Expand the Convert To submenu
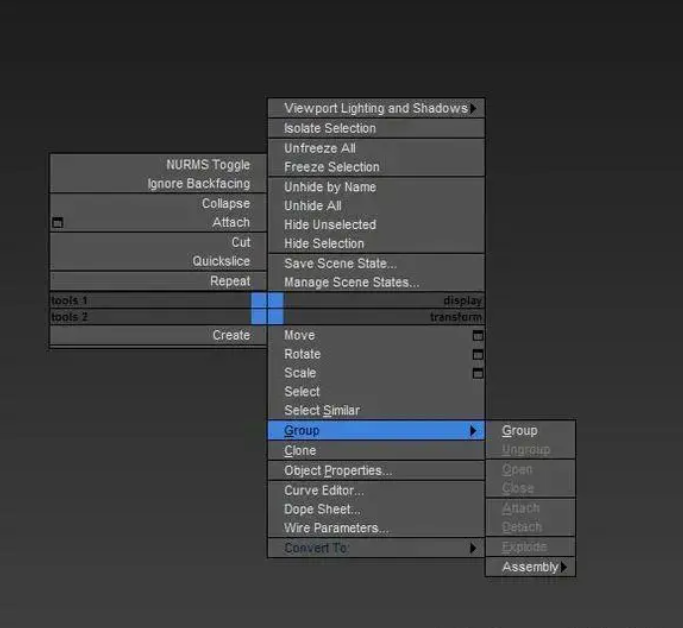 [x=473, y=548]
